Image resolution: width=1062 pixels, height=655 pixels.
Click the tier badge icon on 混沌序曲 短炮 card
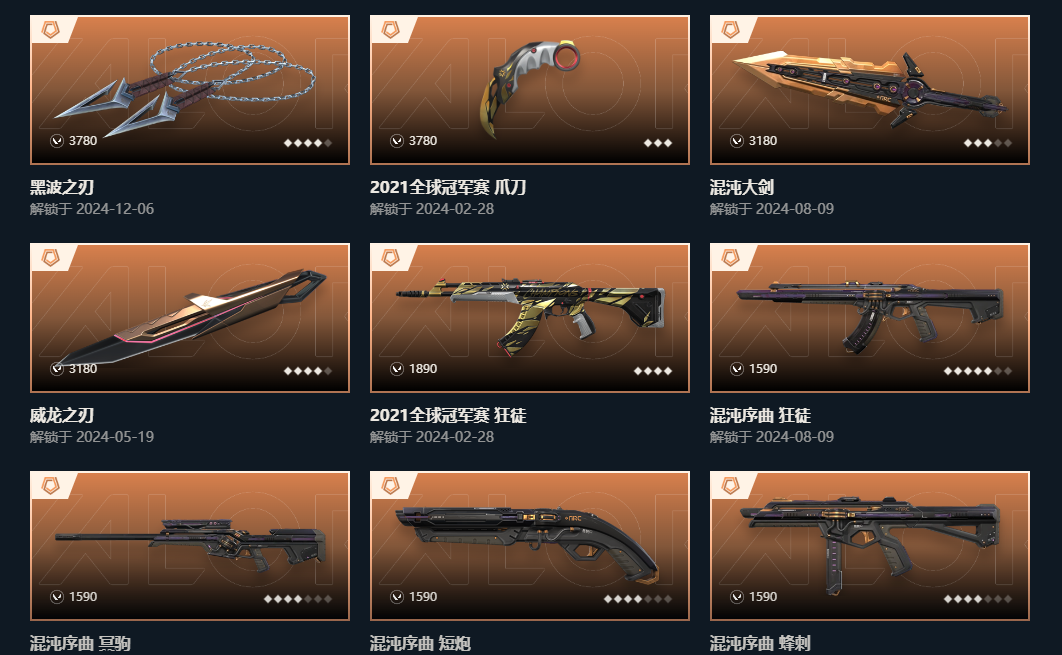391,485
